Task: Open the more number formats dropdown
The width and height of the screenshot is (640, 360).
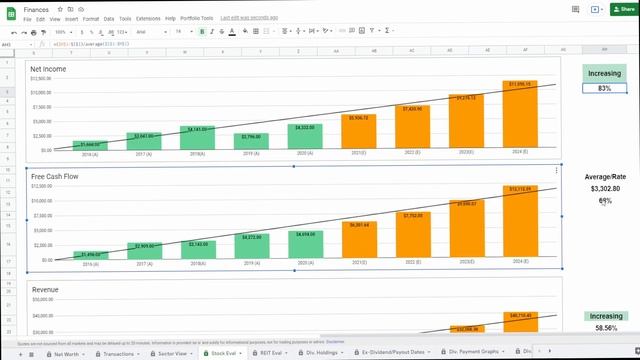Action: click(122, 32)
